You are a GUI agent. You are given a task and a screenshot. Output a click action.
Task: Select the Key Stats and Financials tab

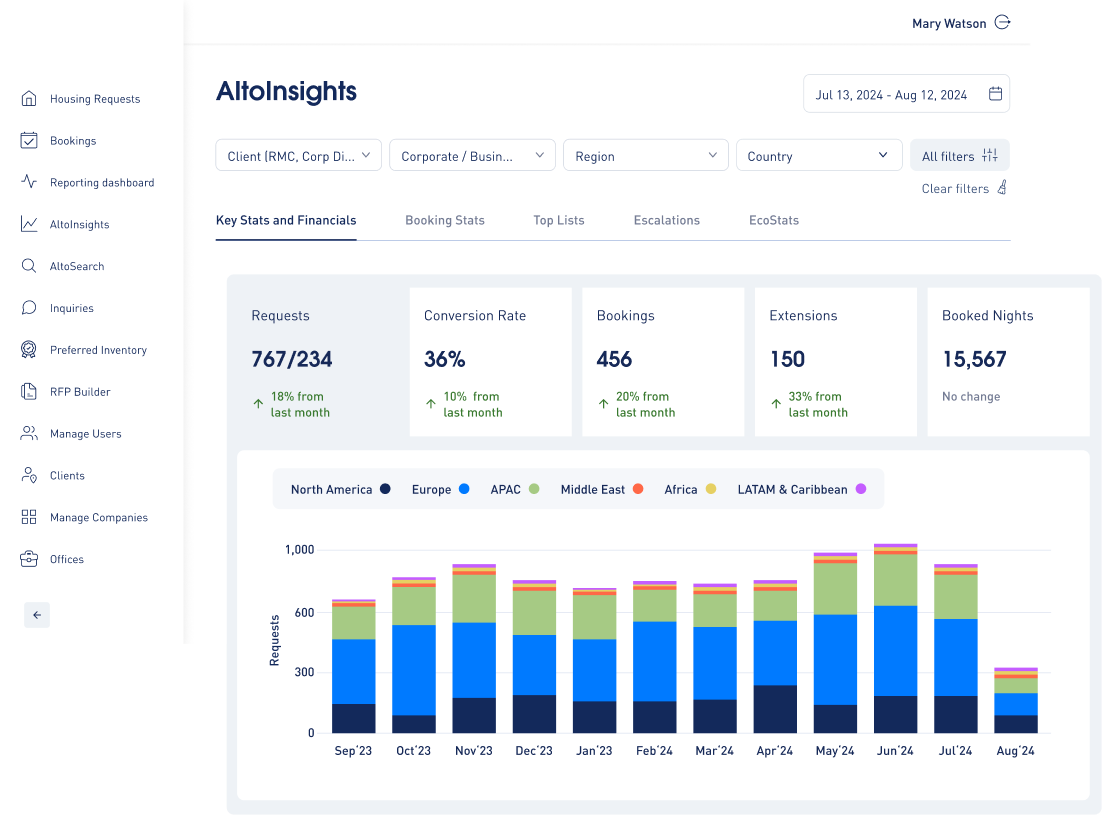286,221
